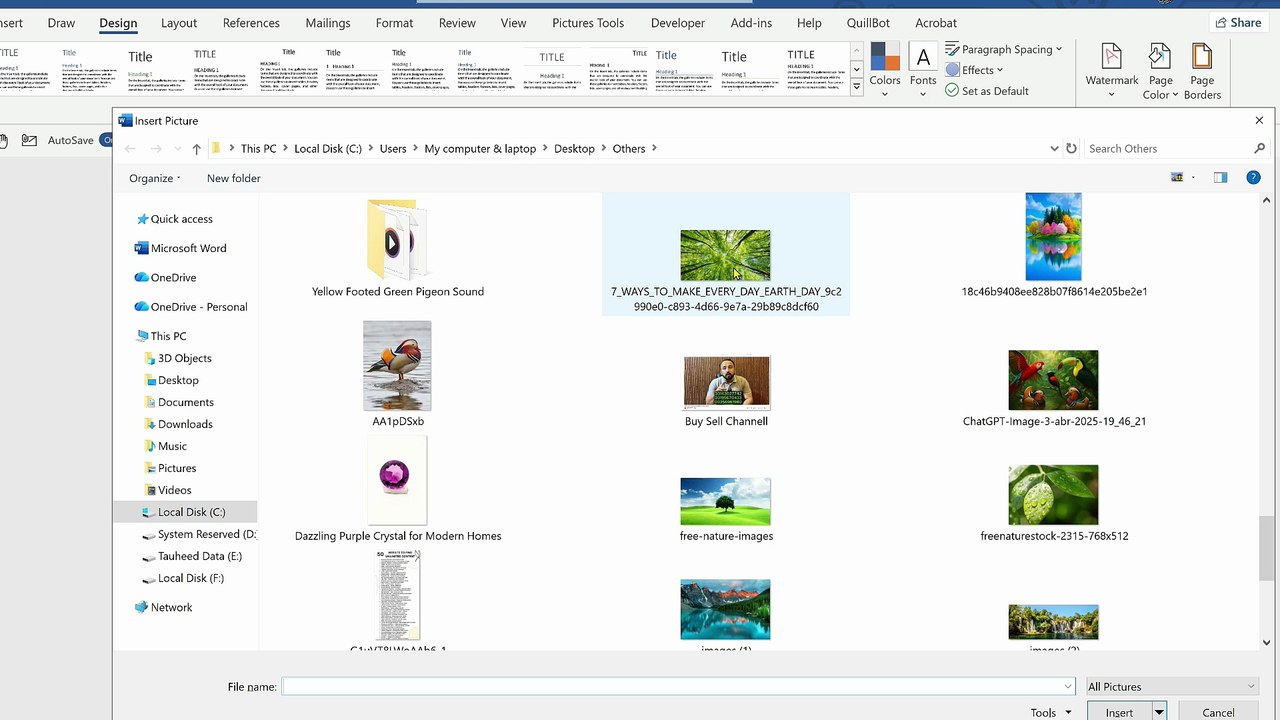Open the Organize menu
The height and width of the screenshot is (720, 1280).
point(155,178)
